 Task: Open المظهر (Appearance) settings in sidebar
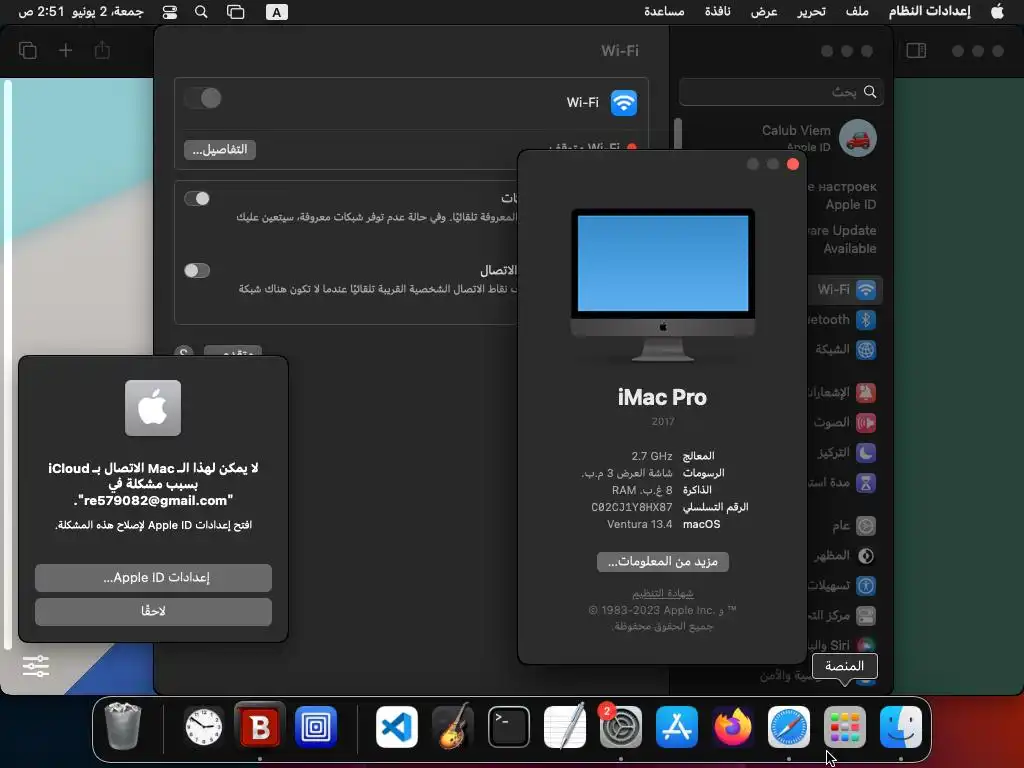[846, 556]
